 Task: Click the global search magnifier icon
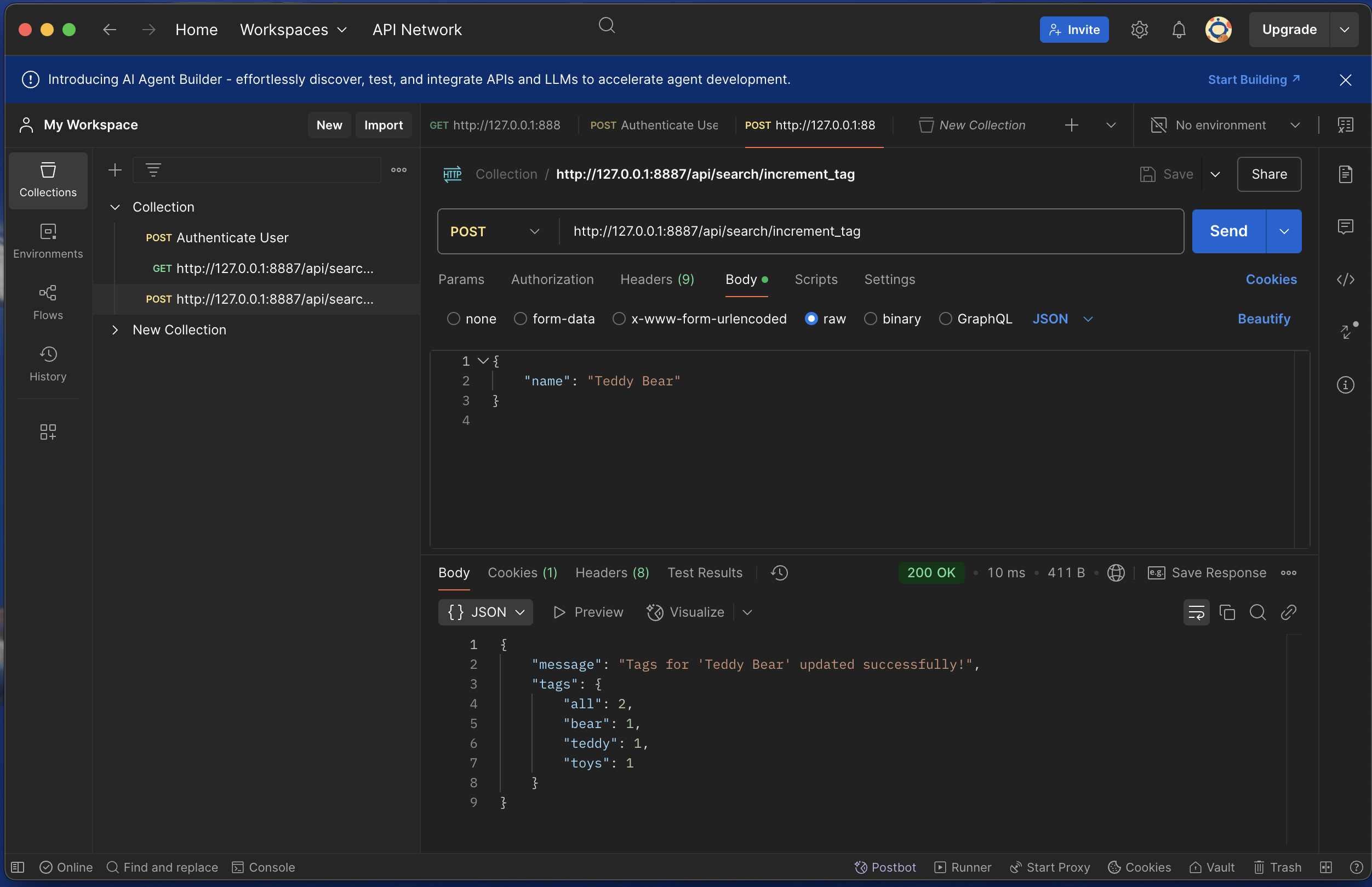(607, 26)
